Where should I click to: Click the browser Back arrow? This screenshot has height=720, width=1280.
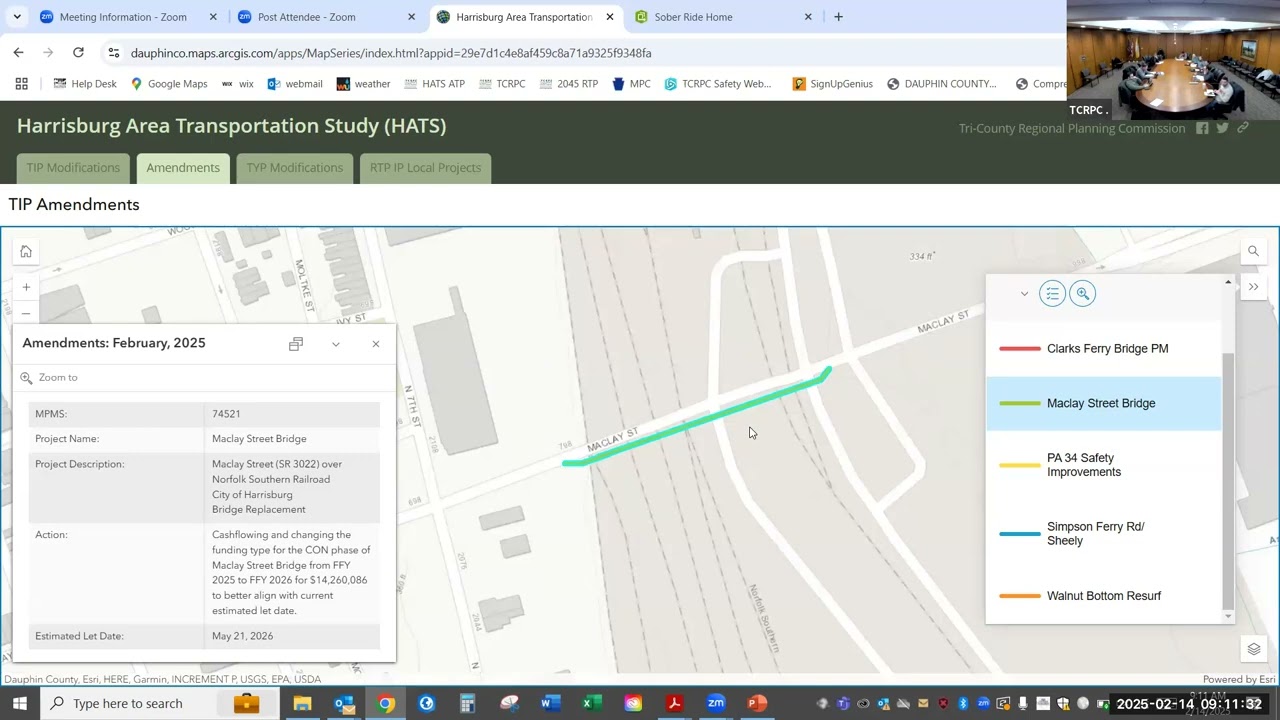pyautogui.click(x=19, y=52)
